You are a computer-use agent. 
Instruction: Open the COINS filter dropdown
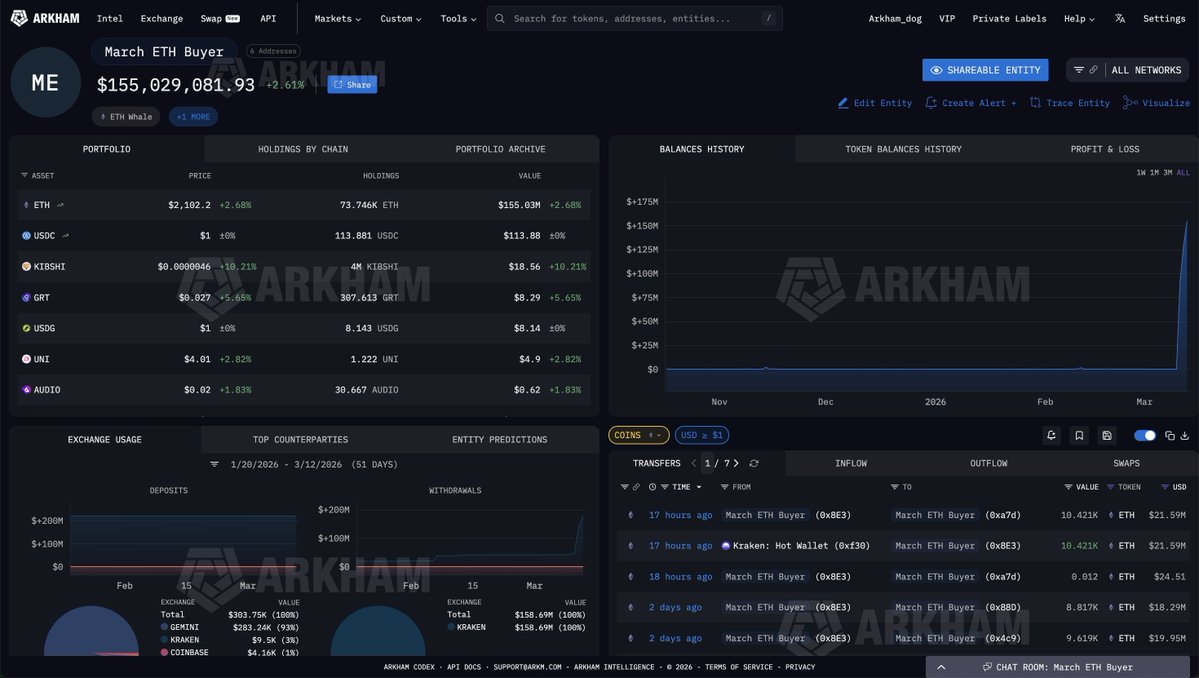click(638, 435)
